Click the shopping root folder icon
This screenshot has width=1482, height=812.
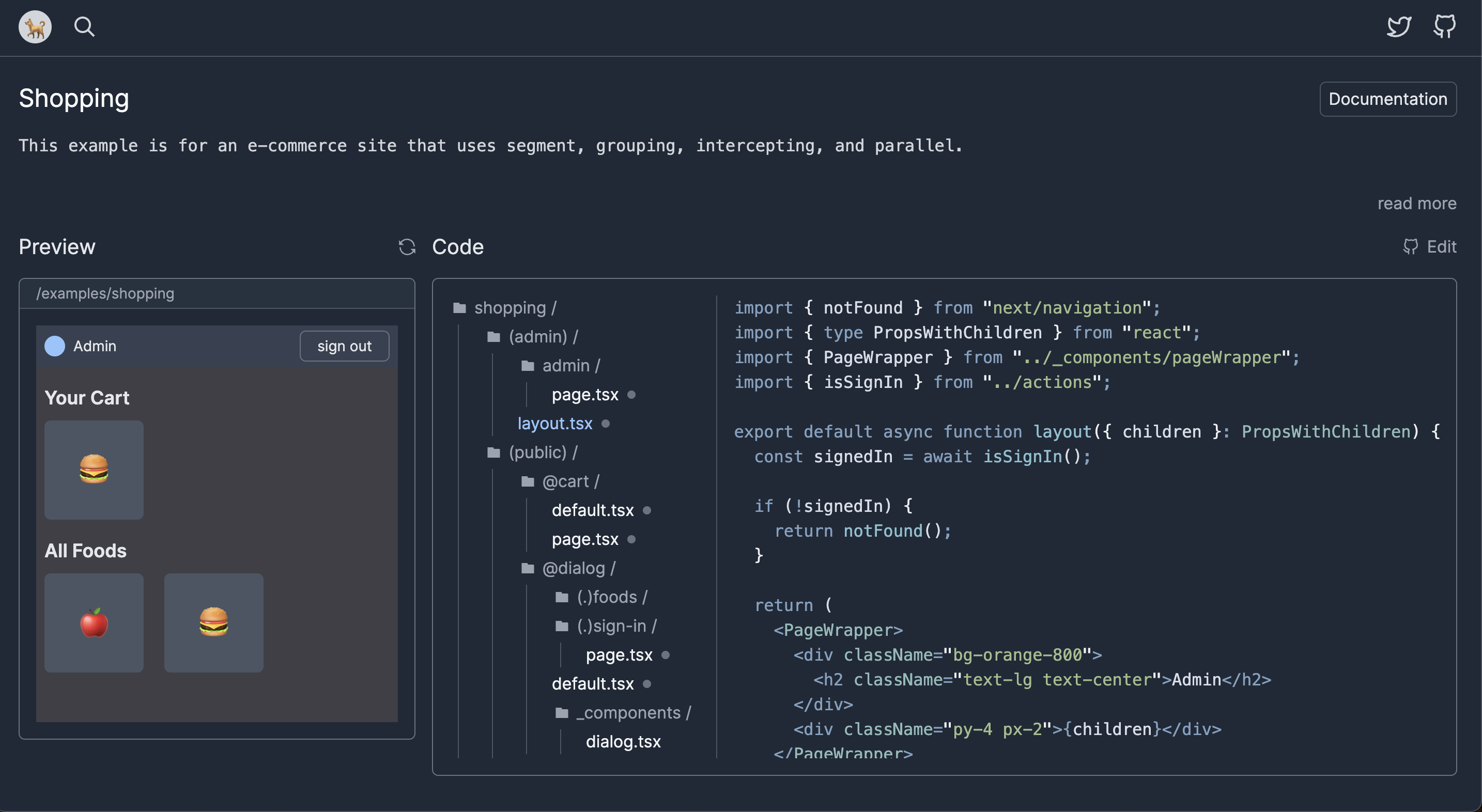tap(459, 308)
